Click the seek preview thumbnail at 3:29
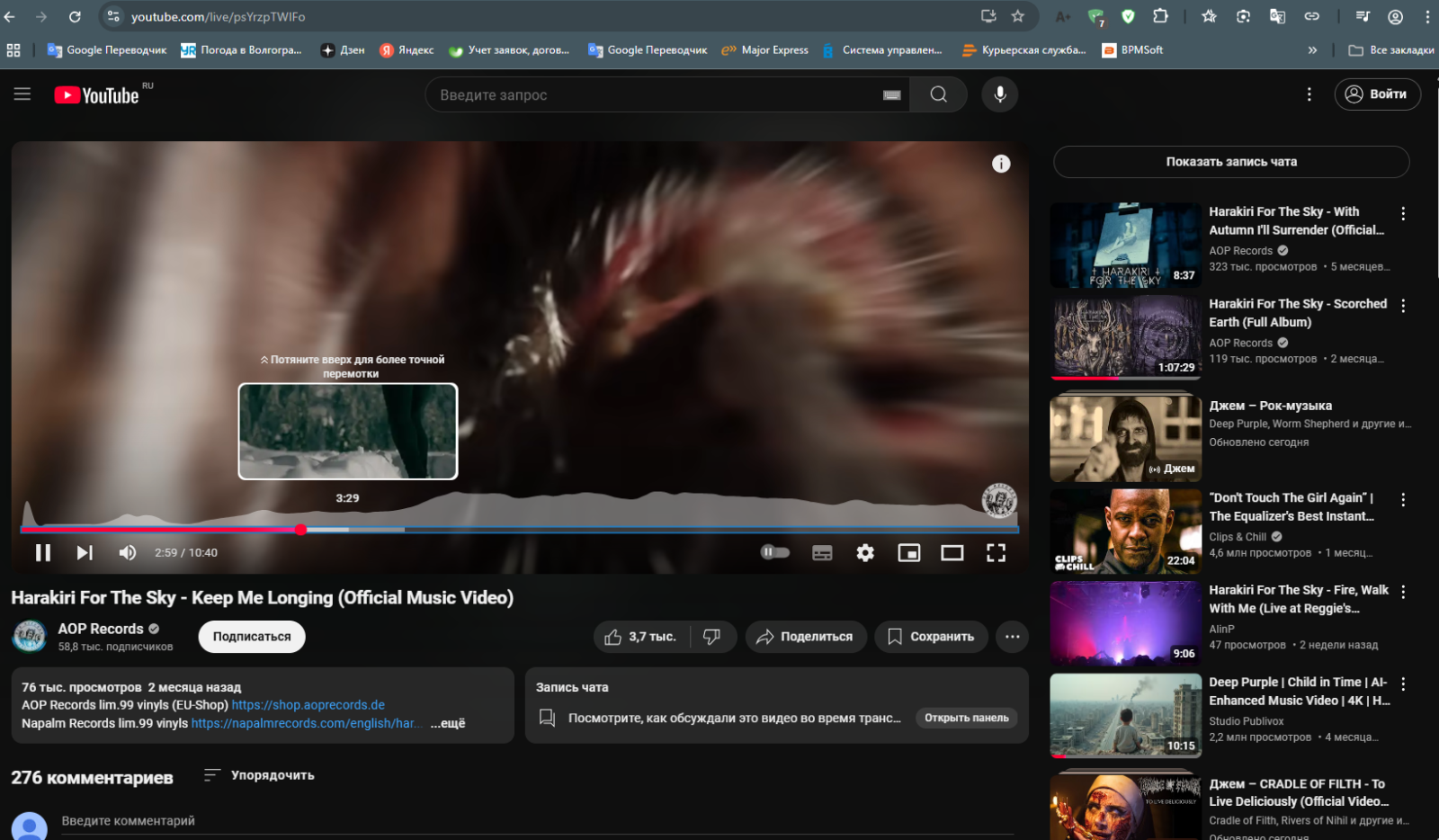 348,432
